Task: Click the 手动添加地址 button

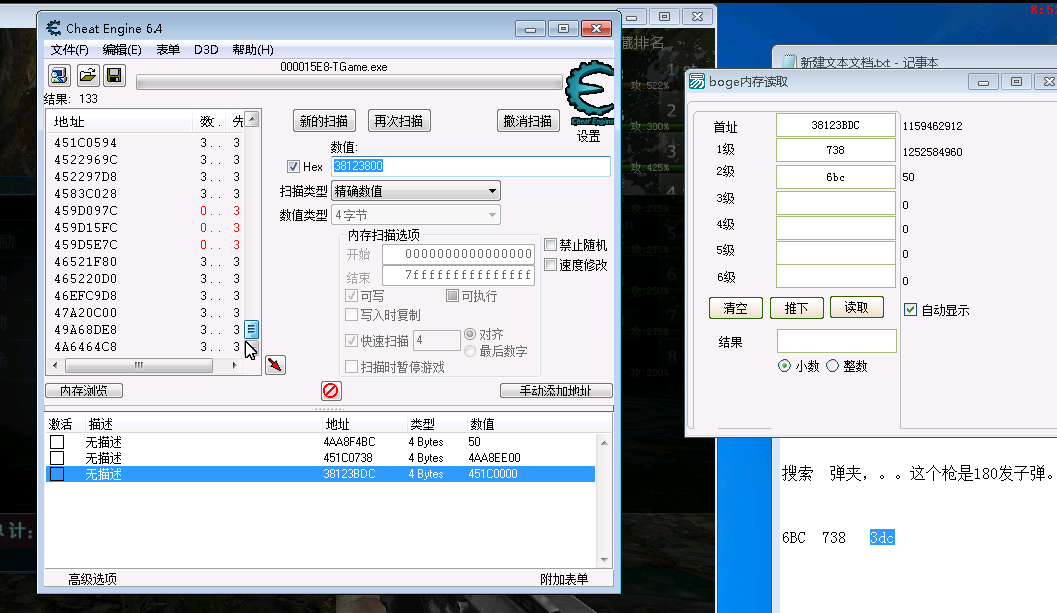Action: (x=556, y=390)
